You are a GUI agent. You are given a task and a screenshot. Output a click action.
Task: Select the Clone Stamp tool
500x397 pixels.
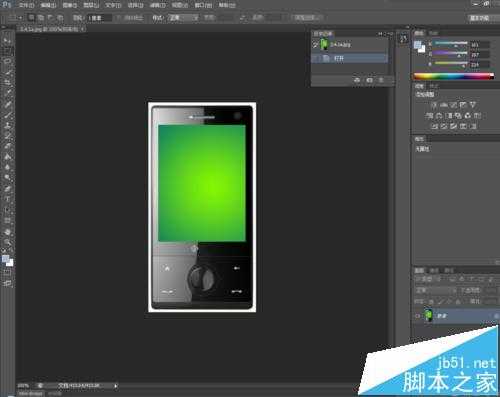point(7,125)
